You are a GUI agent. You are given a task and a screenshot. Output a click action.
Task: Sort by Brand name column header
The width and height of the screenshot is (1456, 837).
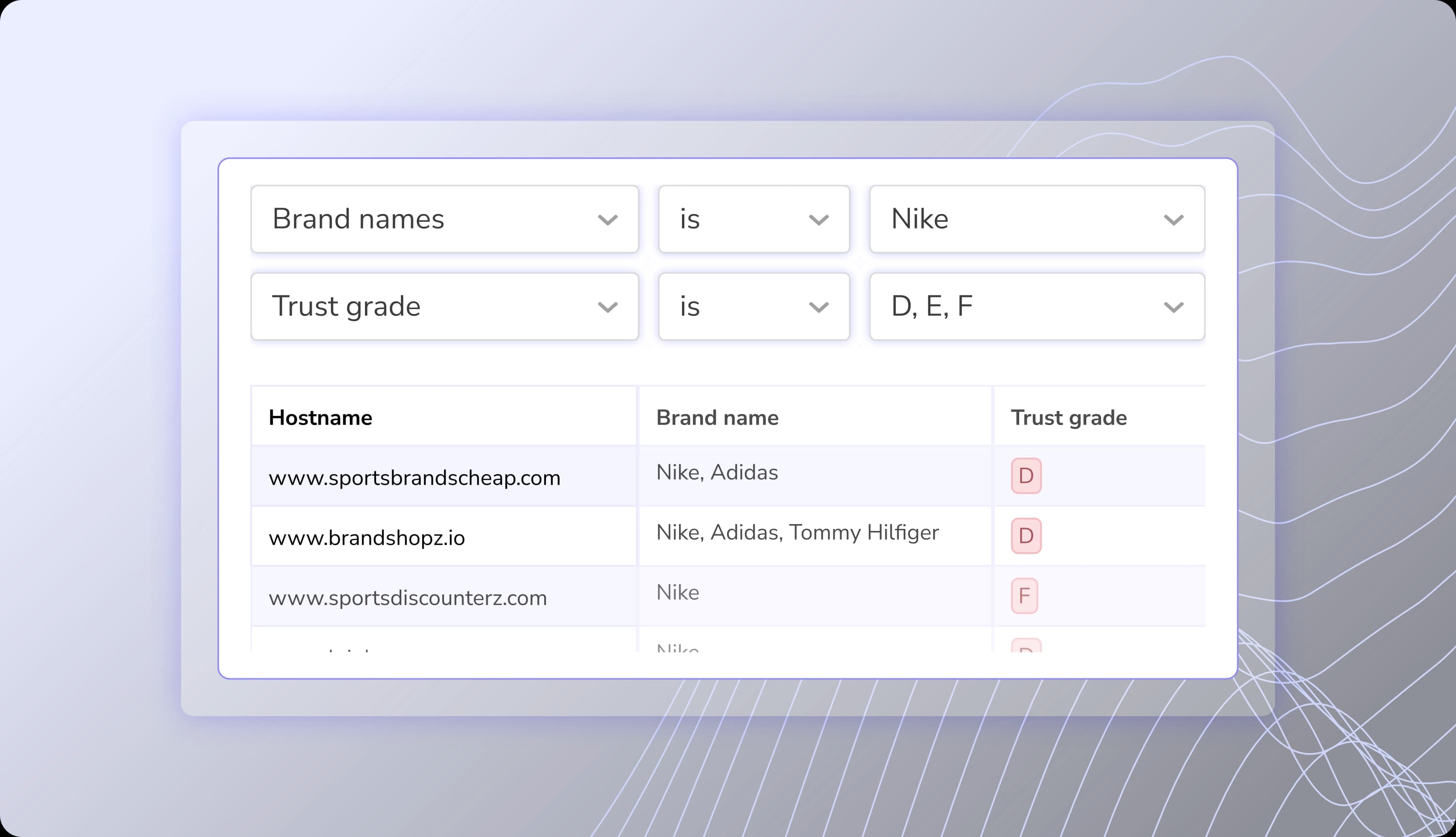(x=717, y=417)
